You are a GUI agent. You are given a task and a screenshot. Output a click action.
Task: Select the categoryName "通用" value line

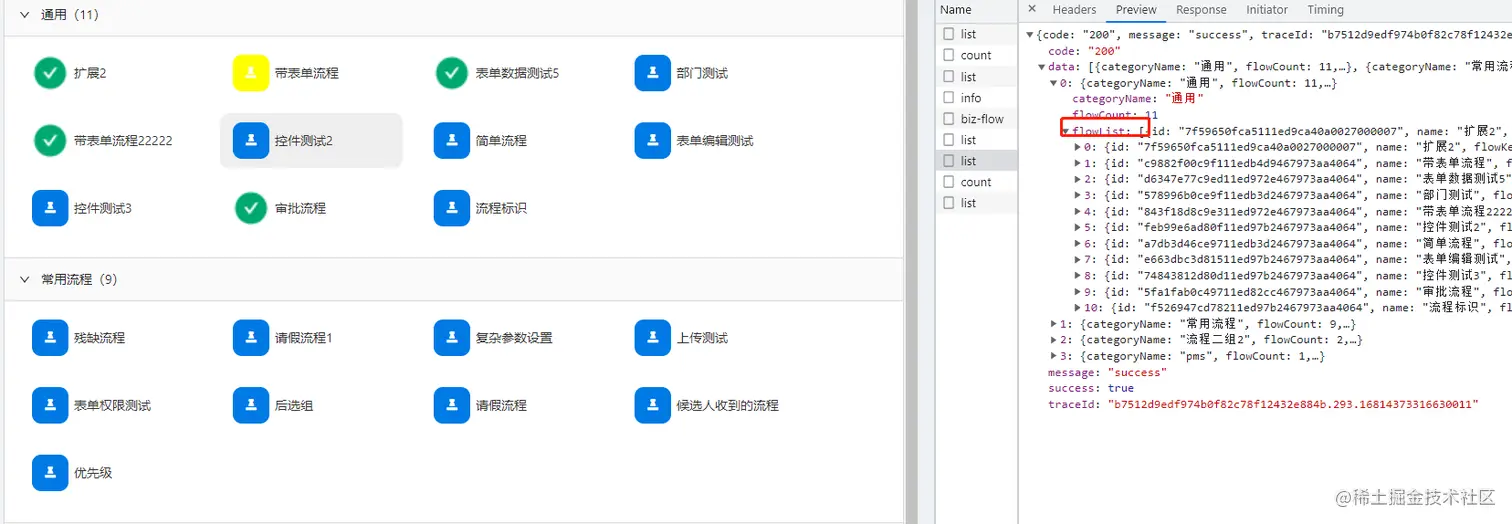tap(1137, 99)
